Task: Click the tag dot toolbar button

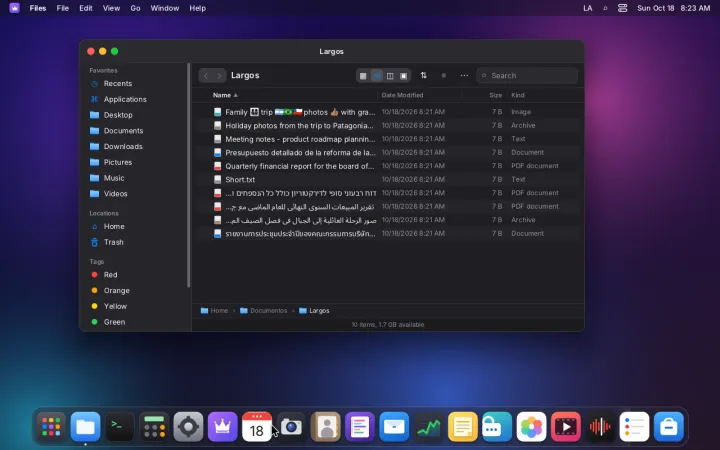Action: coord(444,75)
